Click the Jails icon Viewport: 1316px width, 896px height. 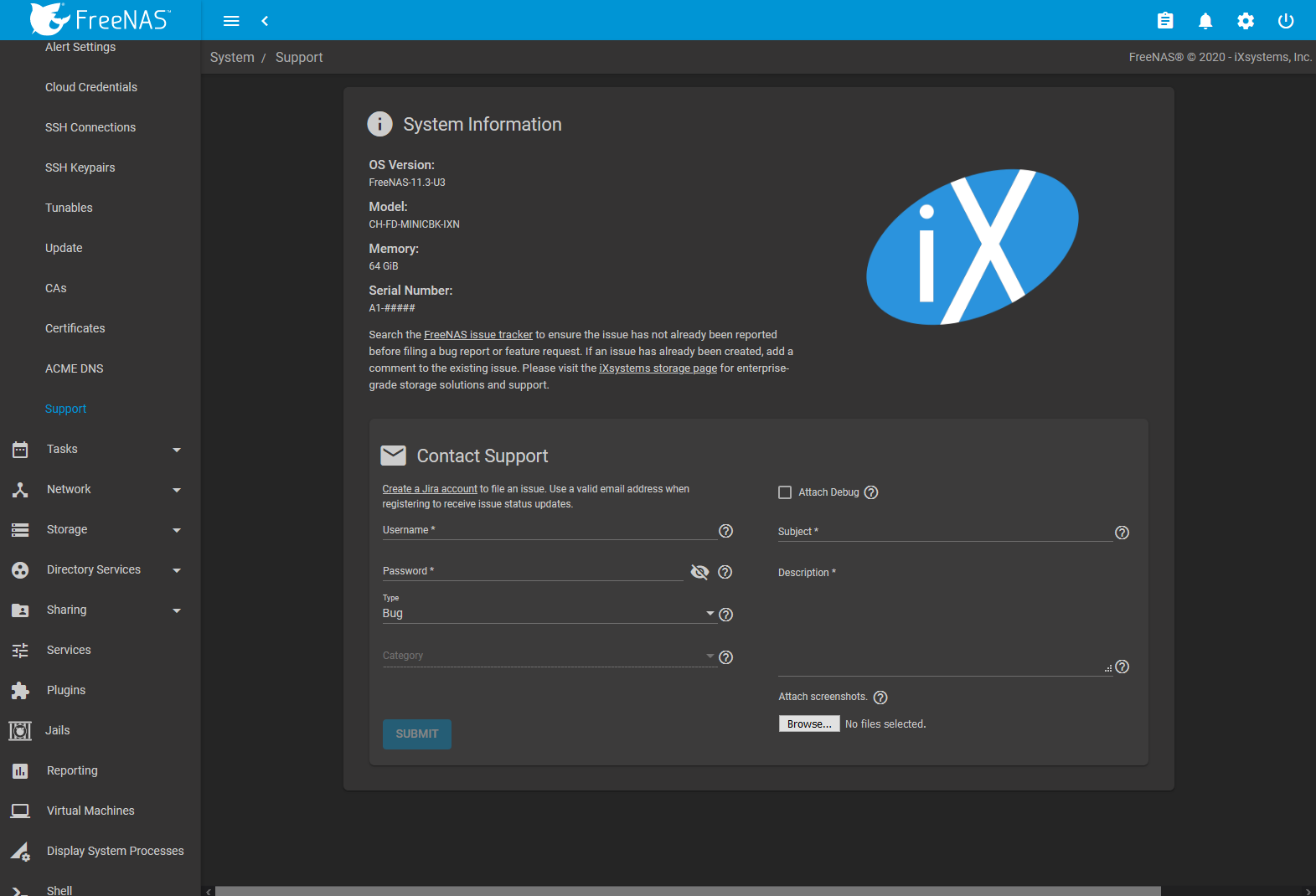tap(20, 731)
